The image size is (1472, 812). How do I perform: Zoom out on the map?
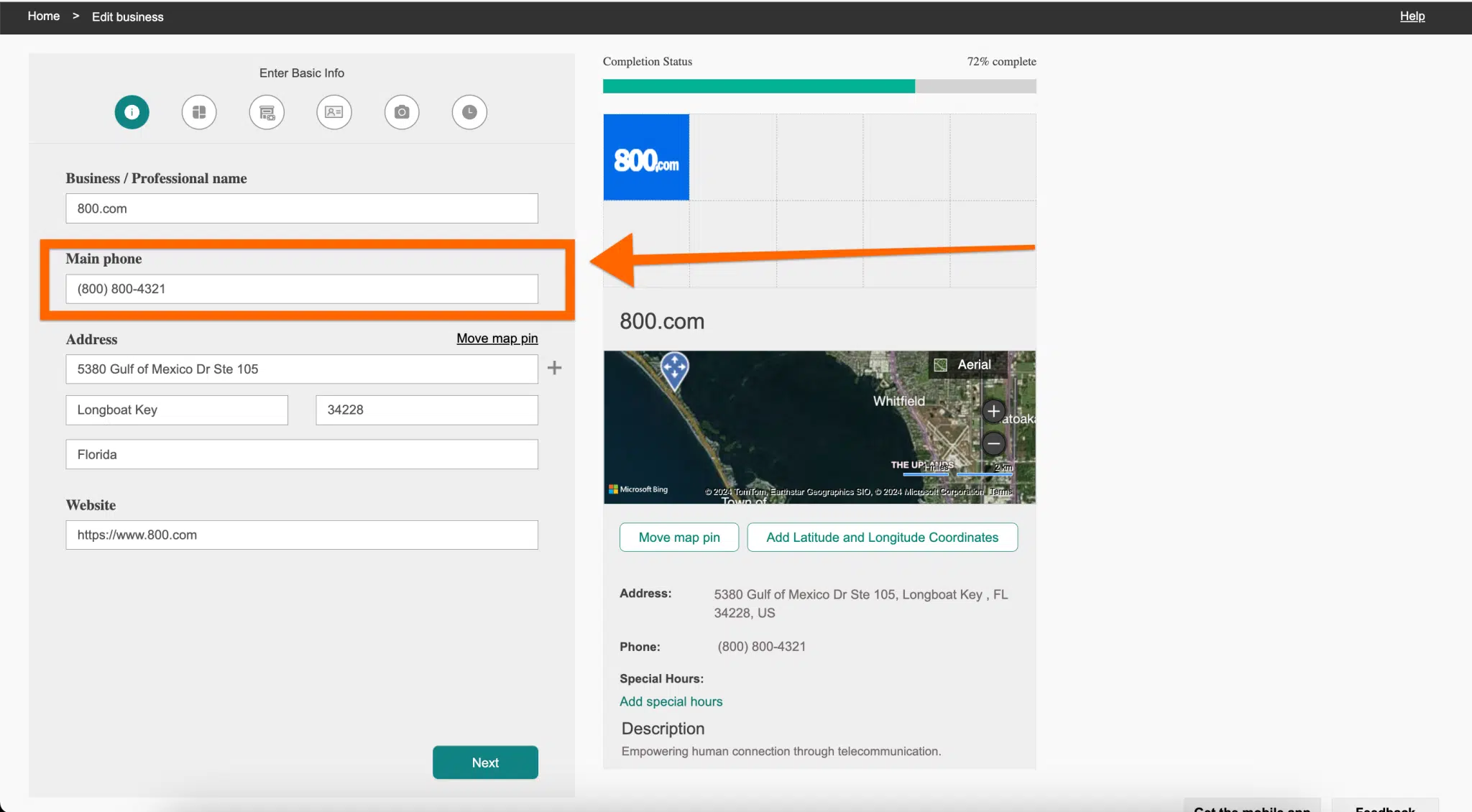click(x=993, y=443)
